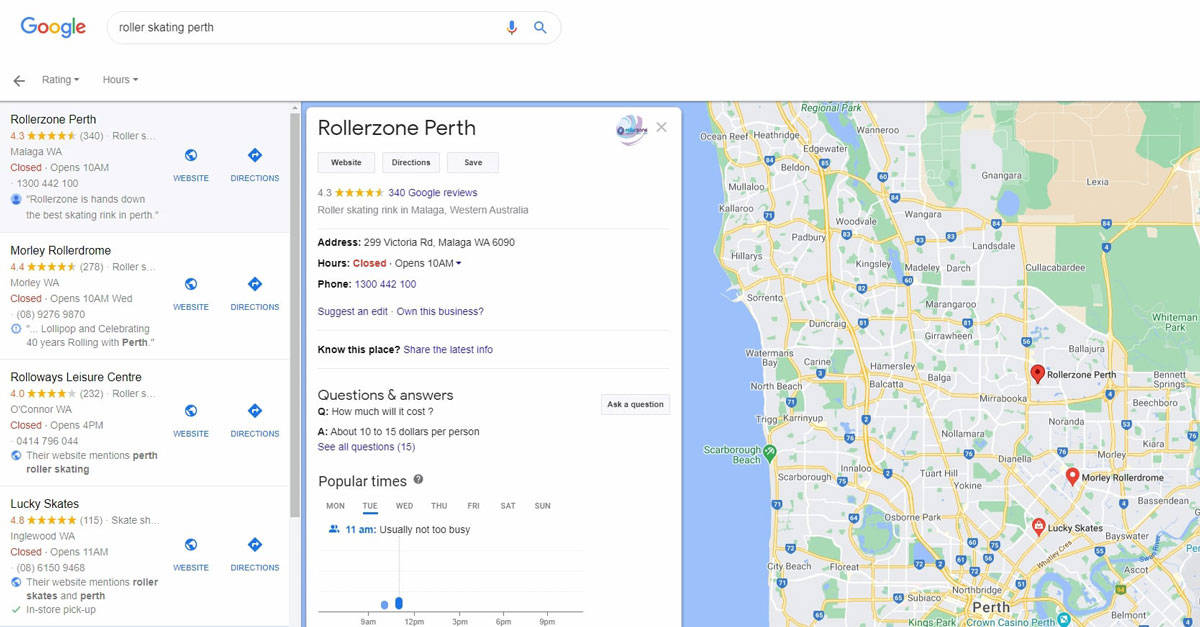
Task: Click See all questions (15) link
Action: 366,447
